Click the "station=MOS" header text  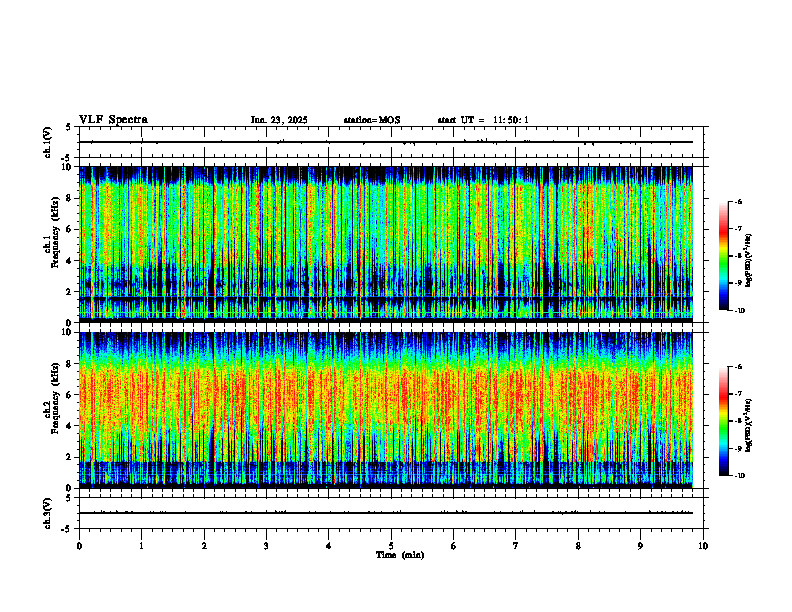click(x=372, y=120)
